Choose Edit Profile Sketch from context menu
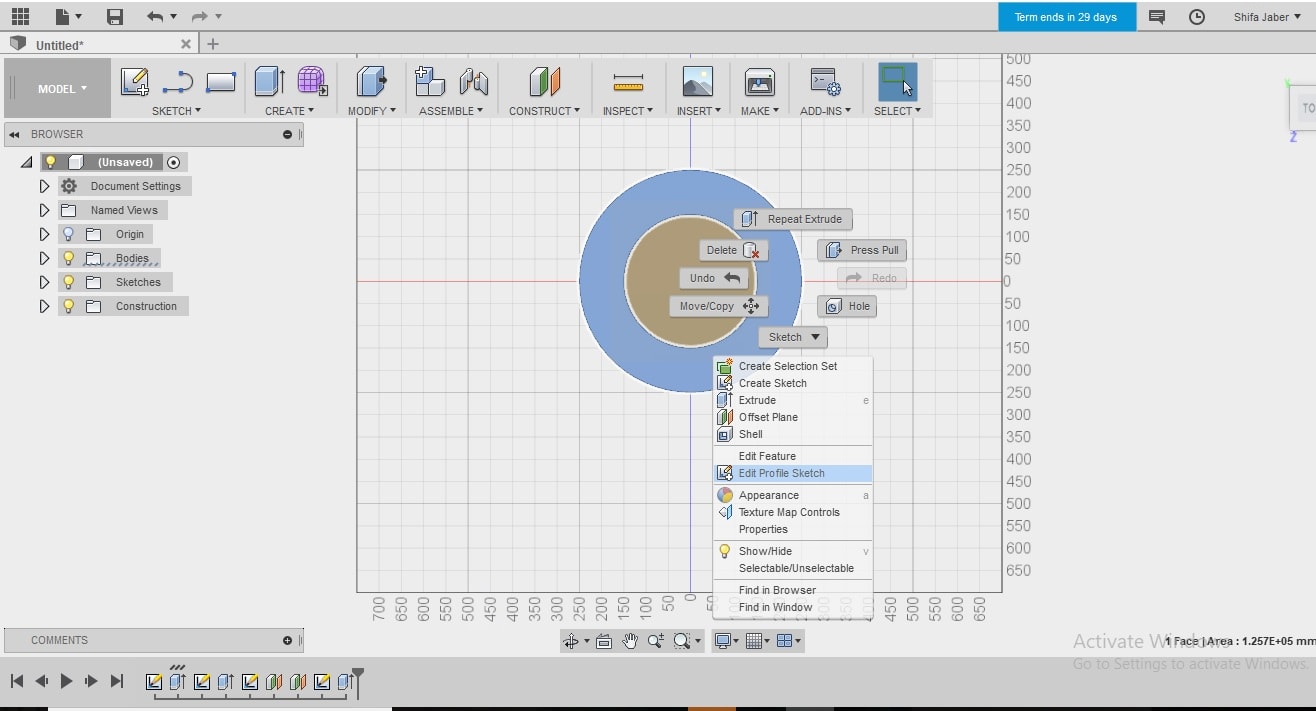 coord(792,473)
